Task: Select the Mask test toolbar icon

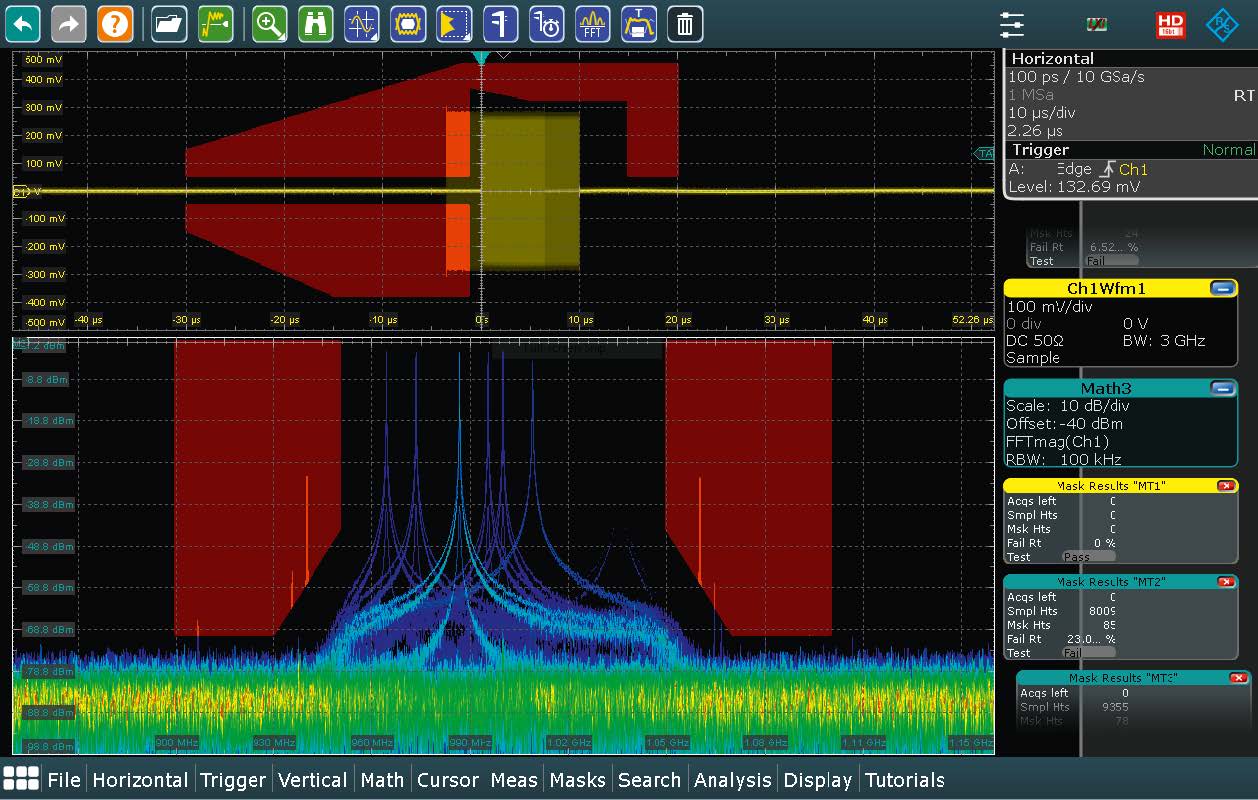Action: 407,24
